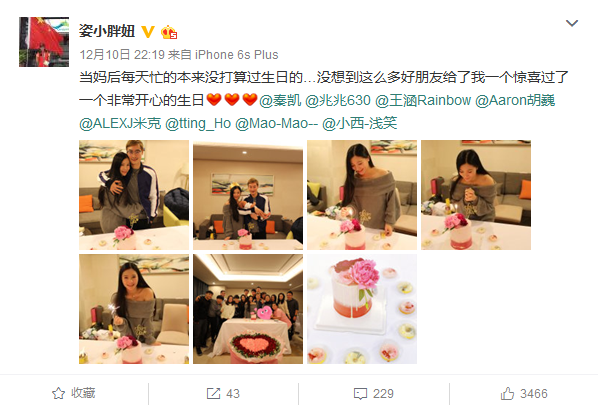Open the 姿小胖妞 profile name
Screen dimensions: 598x409
(107, 31)
